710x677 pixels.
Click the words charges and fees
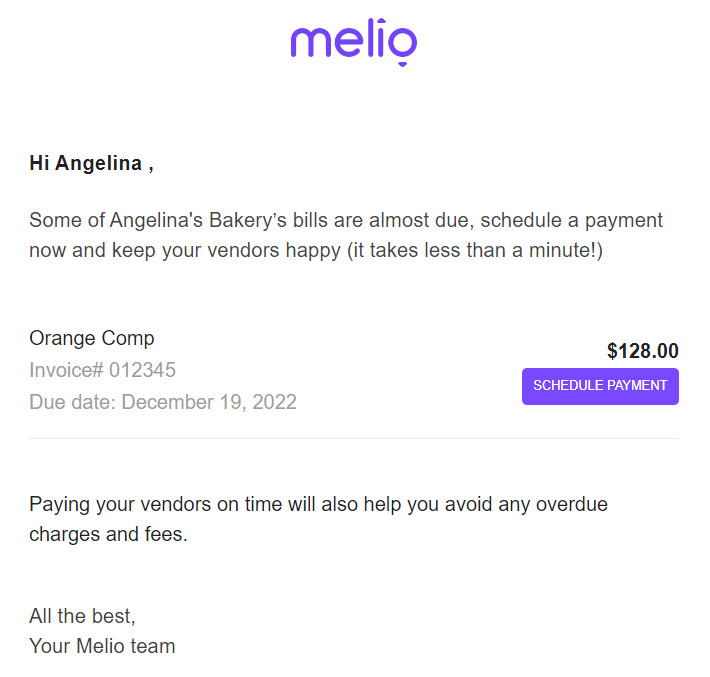coord(108,534)
